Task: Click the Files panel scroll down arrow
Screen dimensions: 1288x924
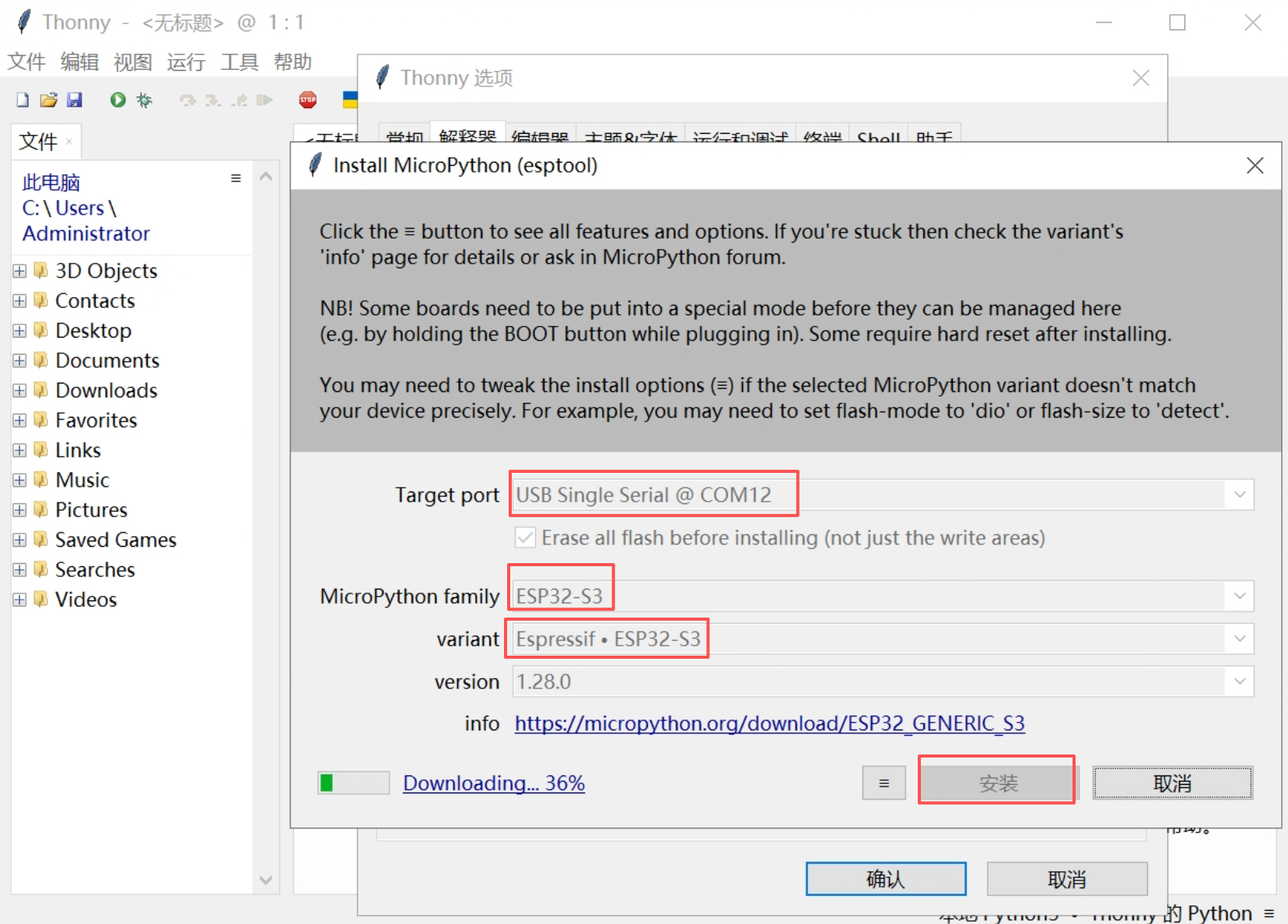Action: click(x=266, y=880)
